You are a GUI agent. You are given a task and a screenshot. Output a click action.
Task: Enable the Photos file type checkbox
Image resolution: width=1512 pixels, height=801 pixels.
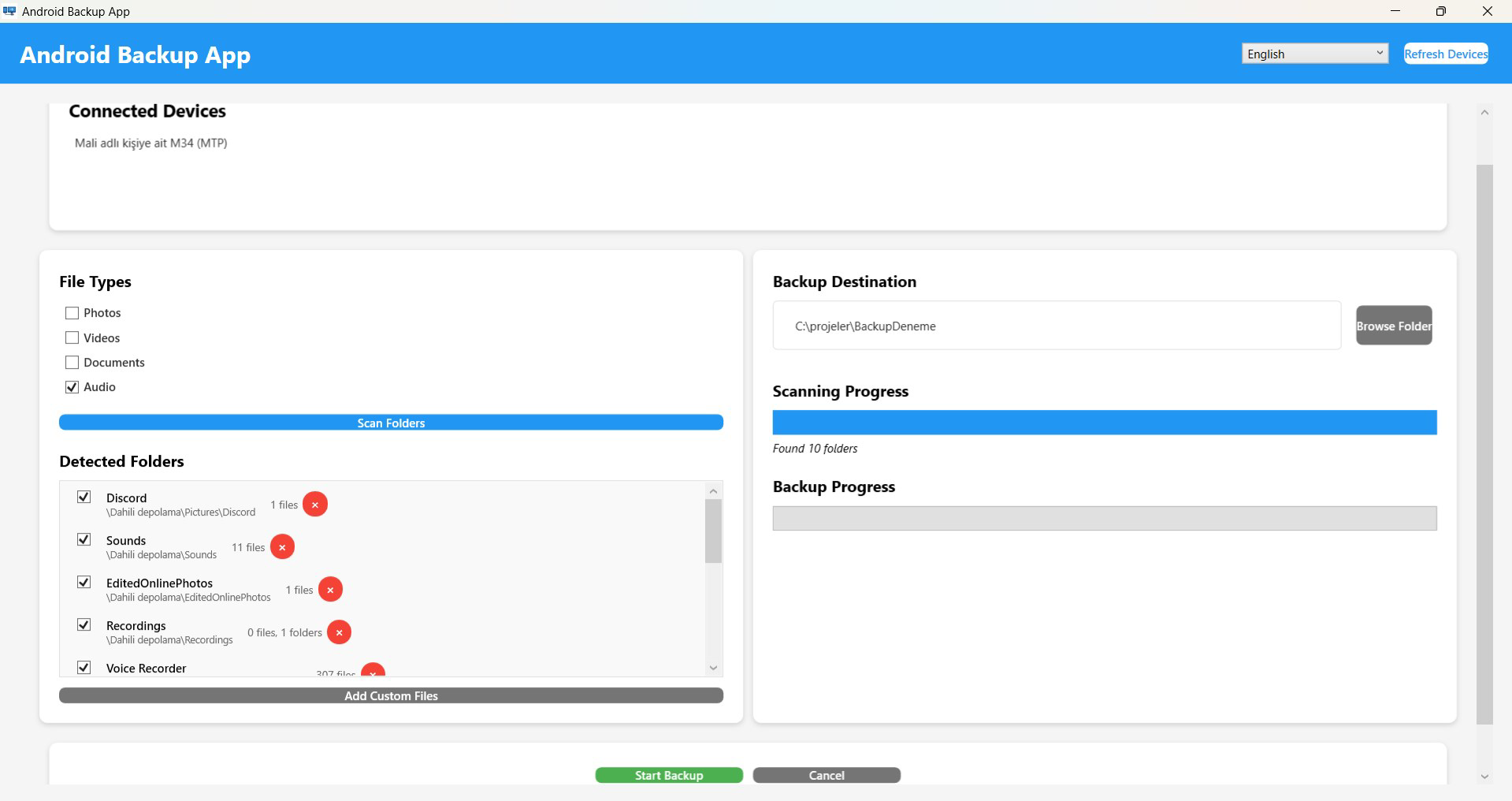point(72,312)
